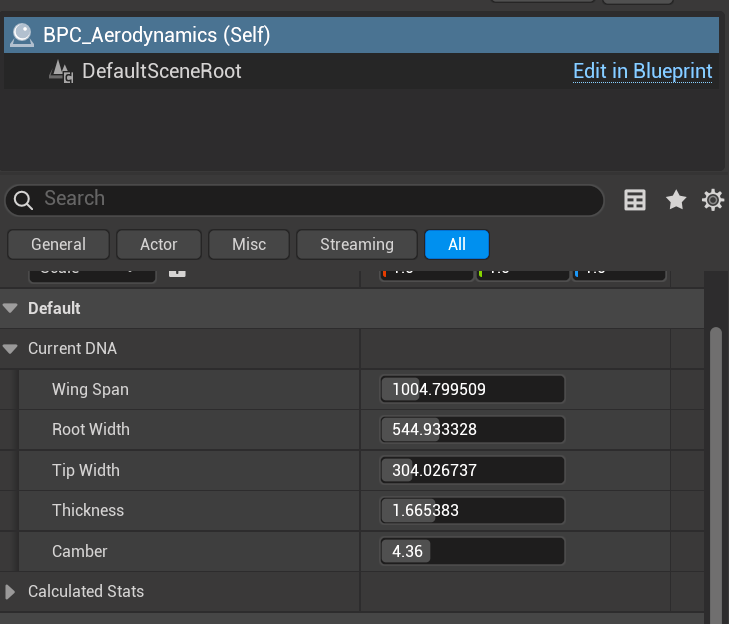Click the Camber value field
The image size is (729, 624).
click(472, 551)
